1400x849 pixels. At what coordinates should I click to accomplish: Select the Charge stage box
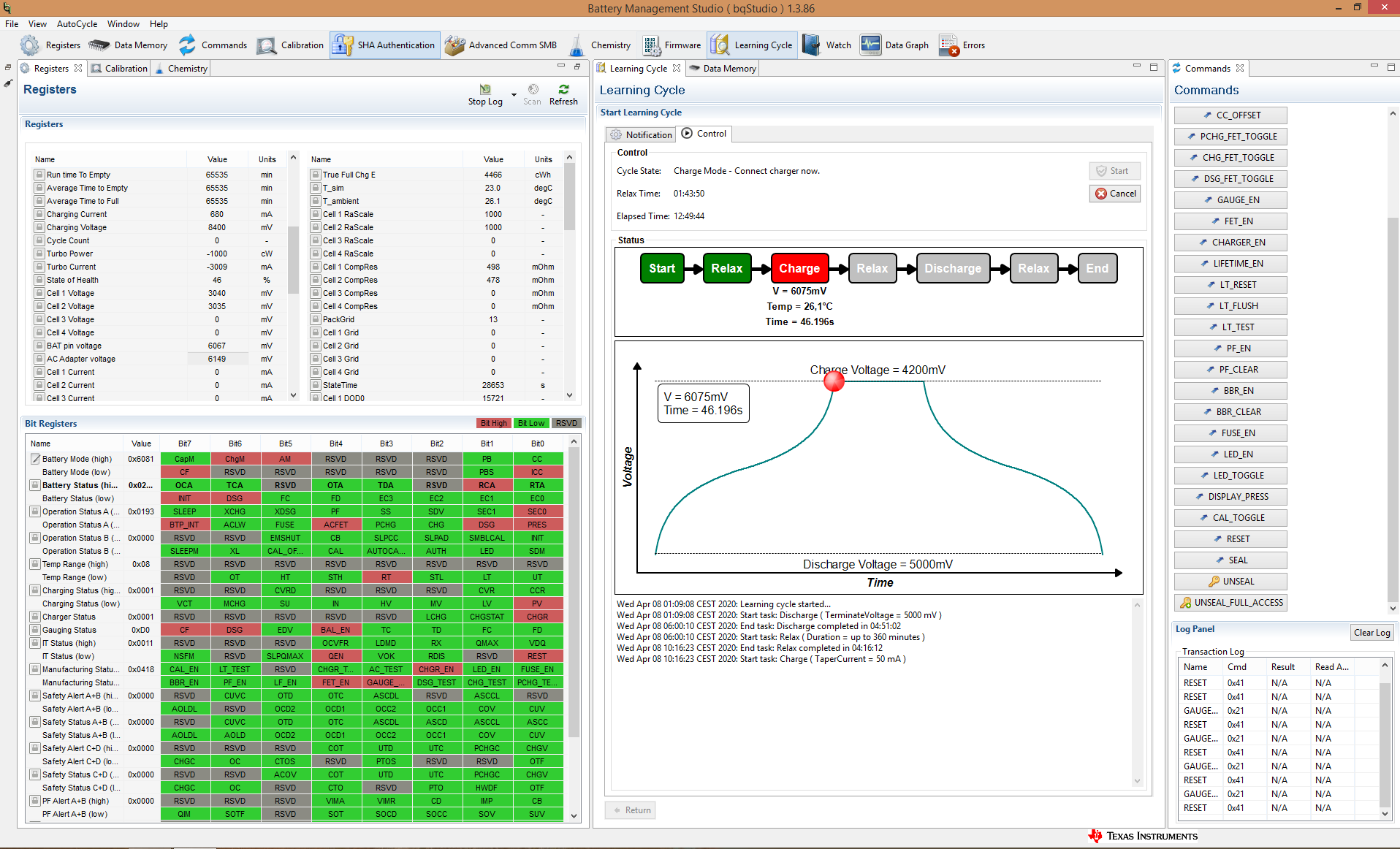(799, 268)
